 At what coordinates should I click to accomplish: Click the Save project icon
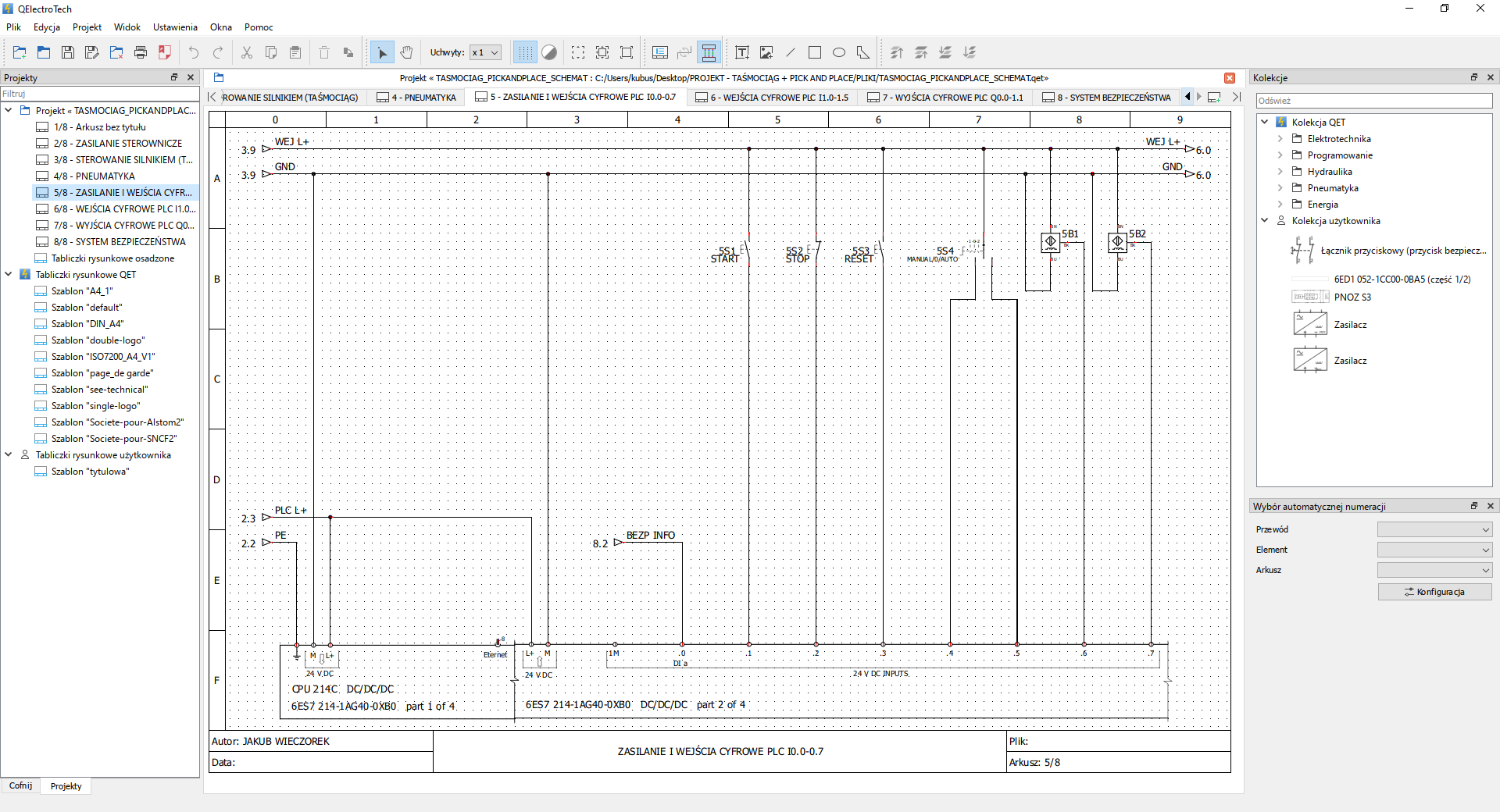click(x=68, y=52)
